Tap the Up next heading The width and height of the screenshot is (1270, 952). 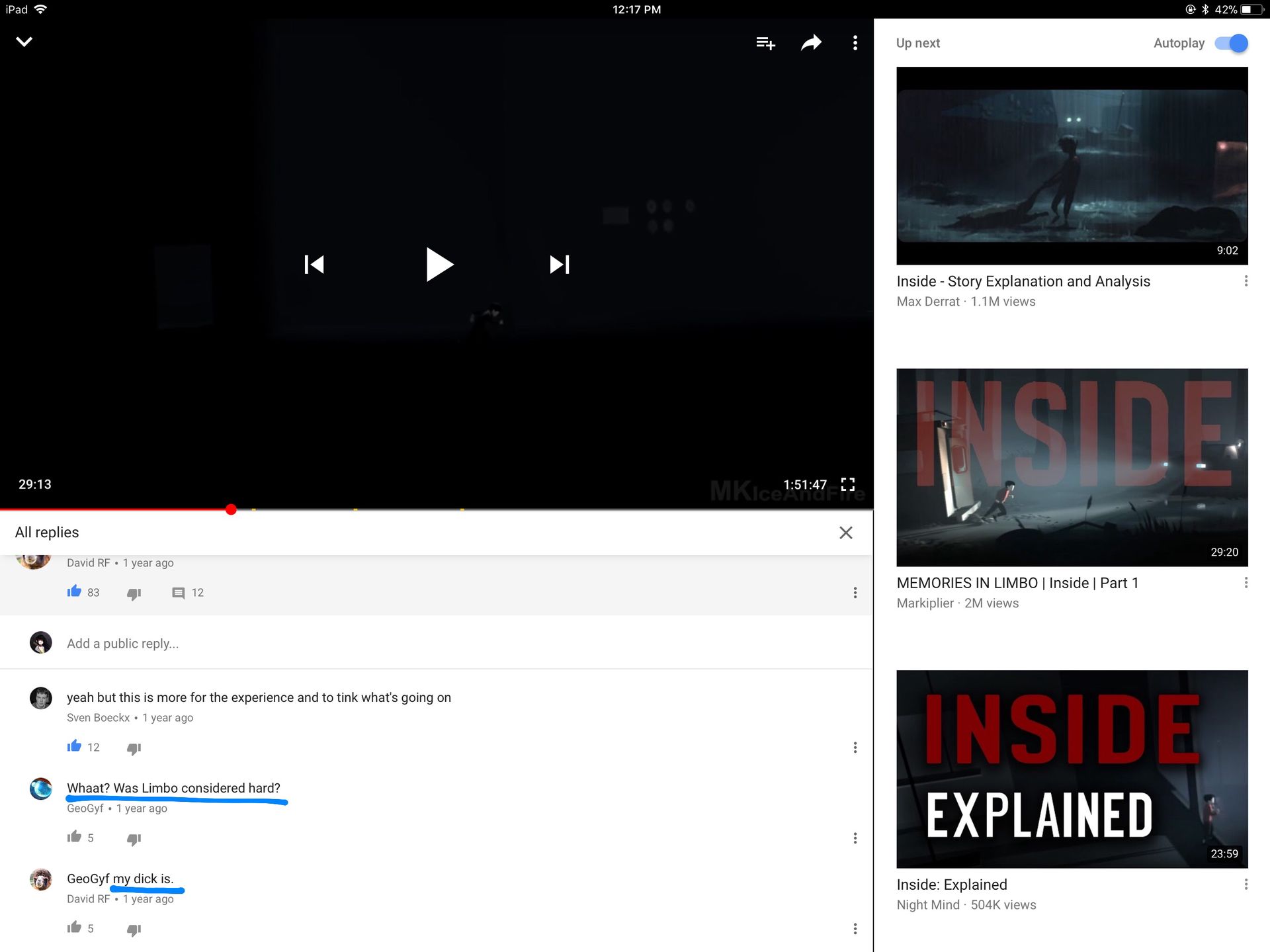pyautogui.click(x=918, y=43)
